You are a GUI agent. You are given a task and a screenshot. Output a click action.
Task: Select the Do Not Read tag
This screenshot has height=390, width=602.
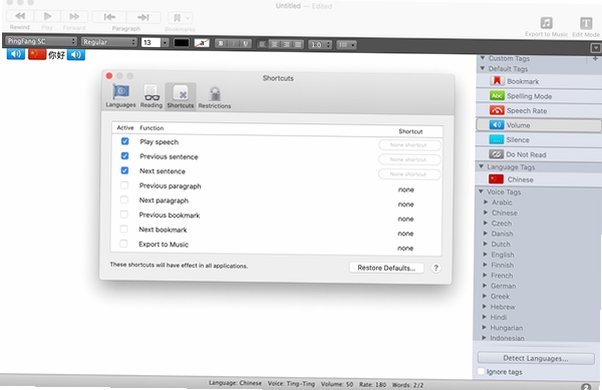[x=539, y=154]
